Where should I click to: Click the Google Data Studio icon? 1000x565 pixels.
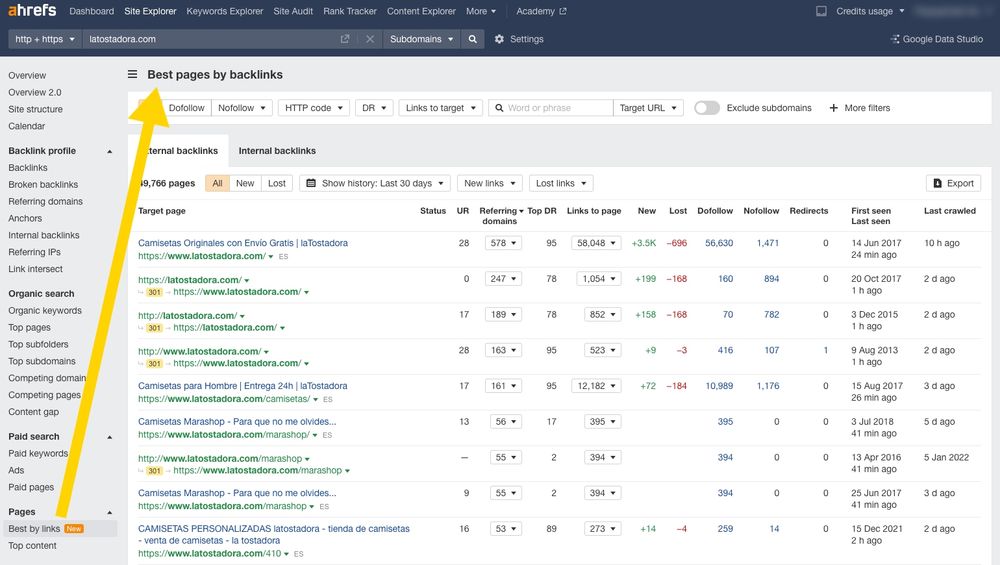(895, 39)
